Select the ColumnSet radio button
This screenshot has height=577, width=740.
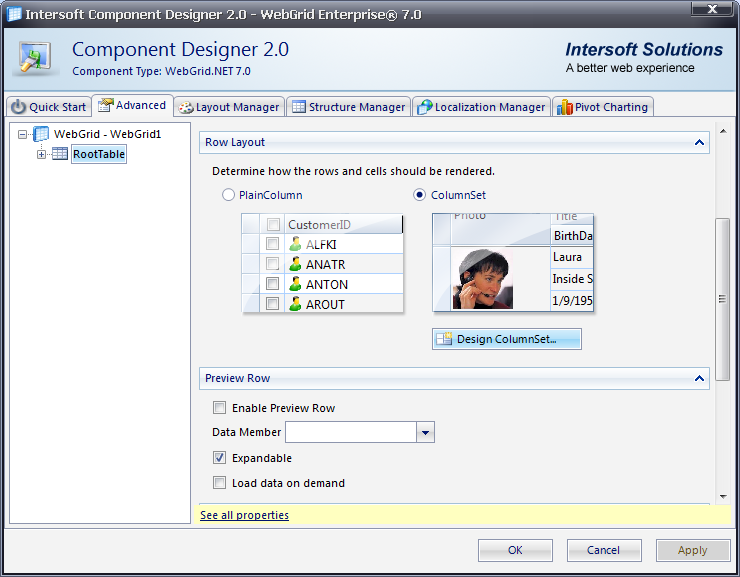[420, 195]
